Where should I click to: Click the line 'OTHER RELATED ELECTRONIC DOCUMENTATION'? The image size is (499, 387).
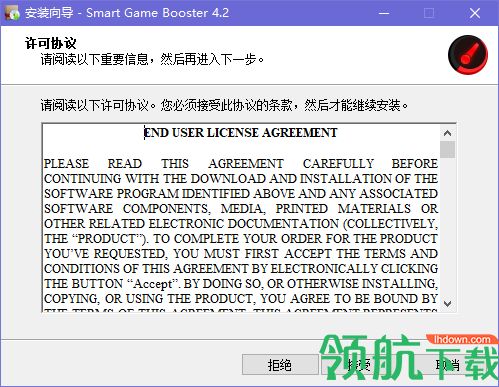click(x=241, y=224)
